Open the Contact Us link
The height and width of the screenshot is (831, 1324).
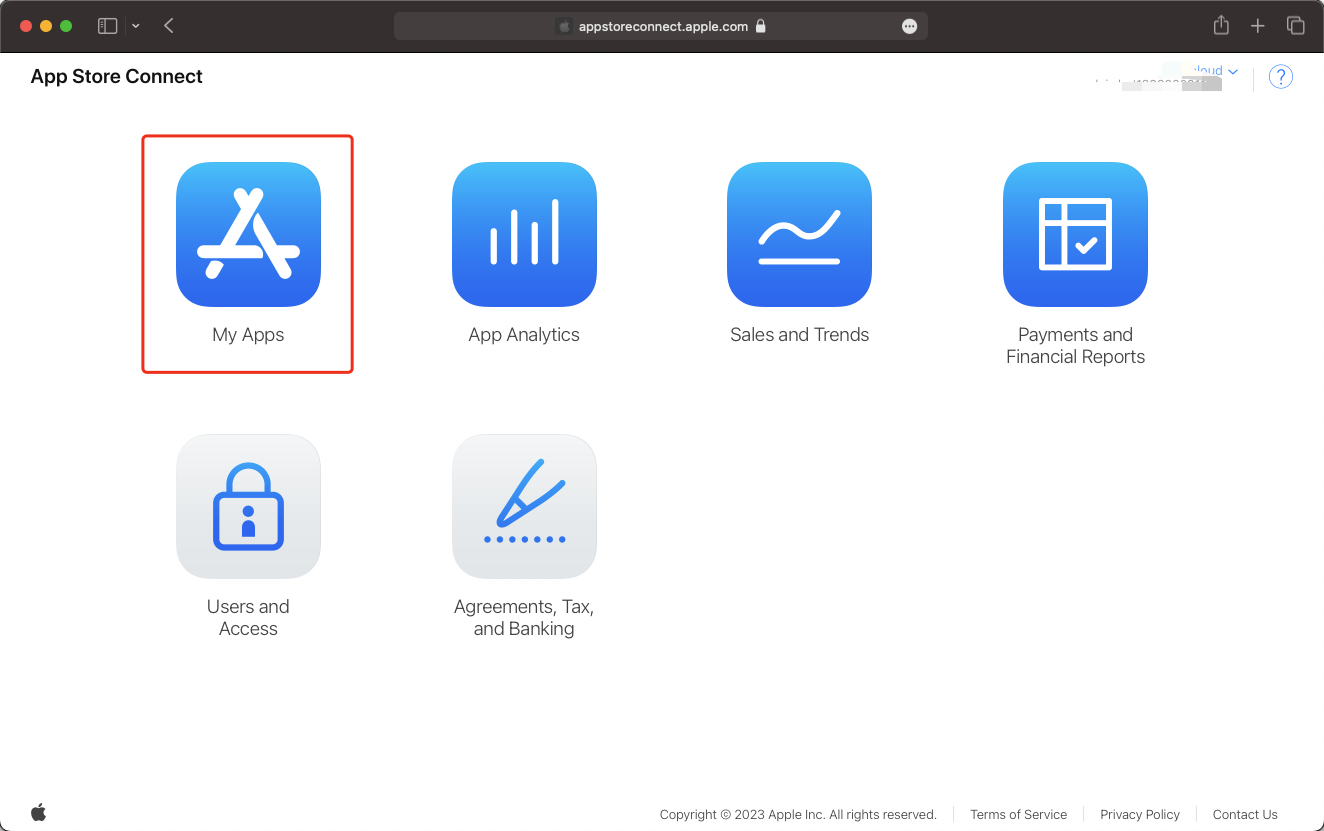click(x=1245, y=814)
